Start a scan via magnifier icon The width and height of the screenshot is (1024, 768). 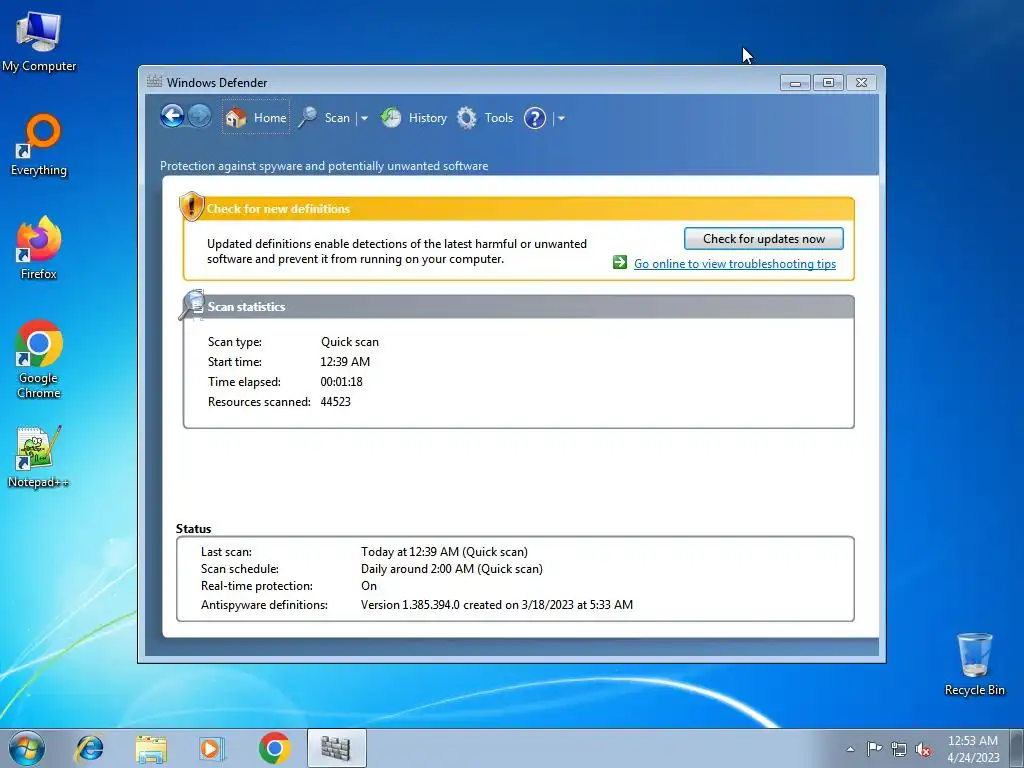[x=308, y=118]
